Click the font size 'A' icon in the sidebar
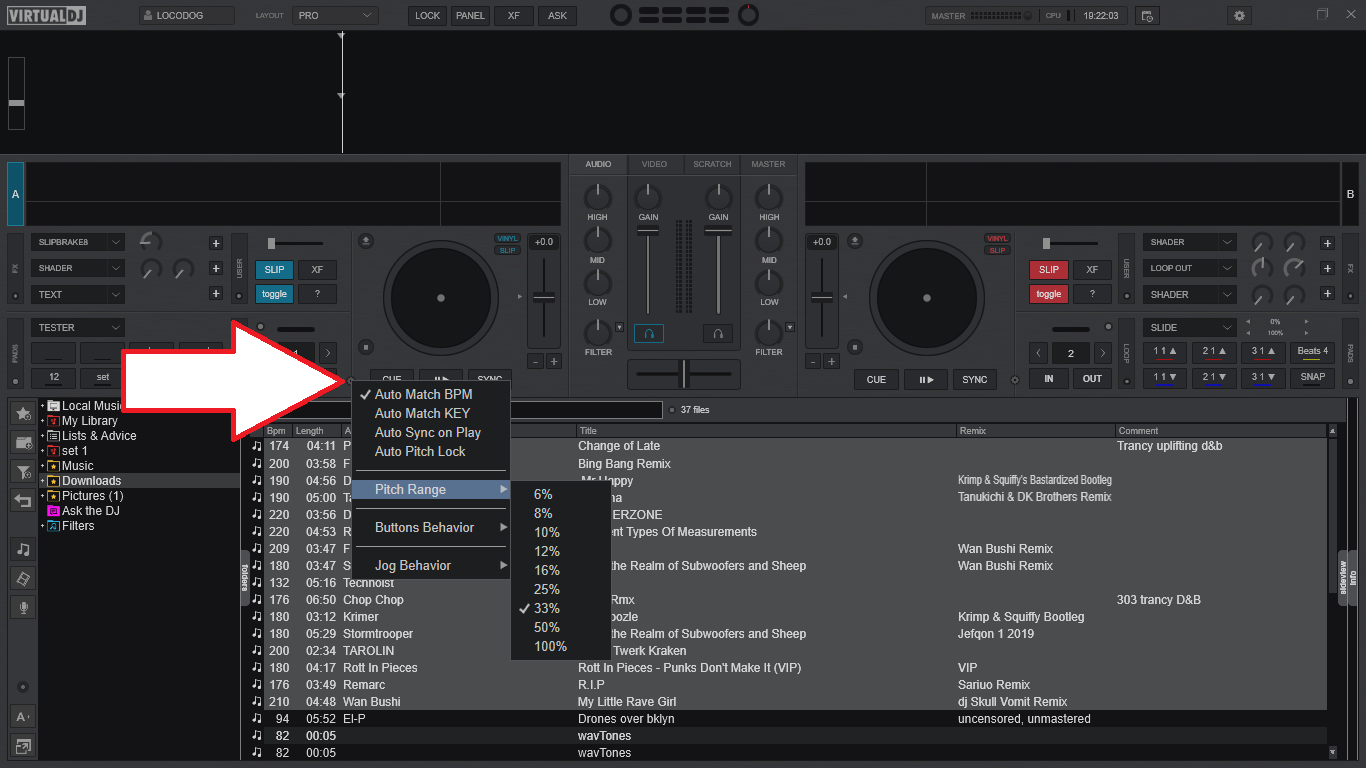 tap(23, 716)
